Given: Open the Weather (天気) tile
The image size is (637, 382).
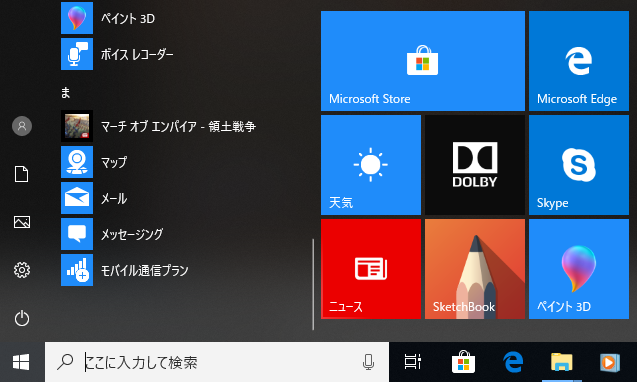Looking at the screenshot, I should [x=371, y=165].
